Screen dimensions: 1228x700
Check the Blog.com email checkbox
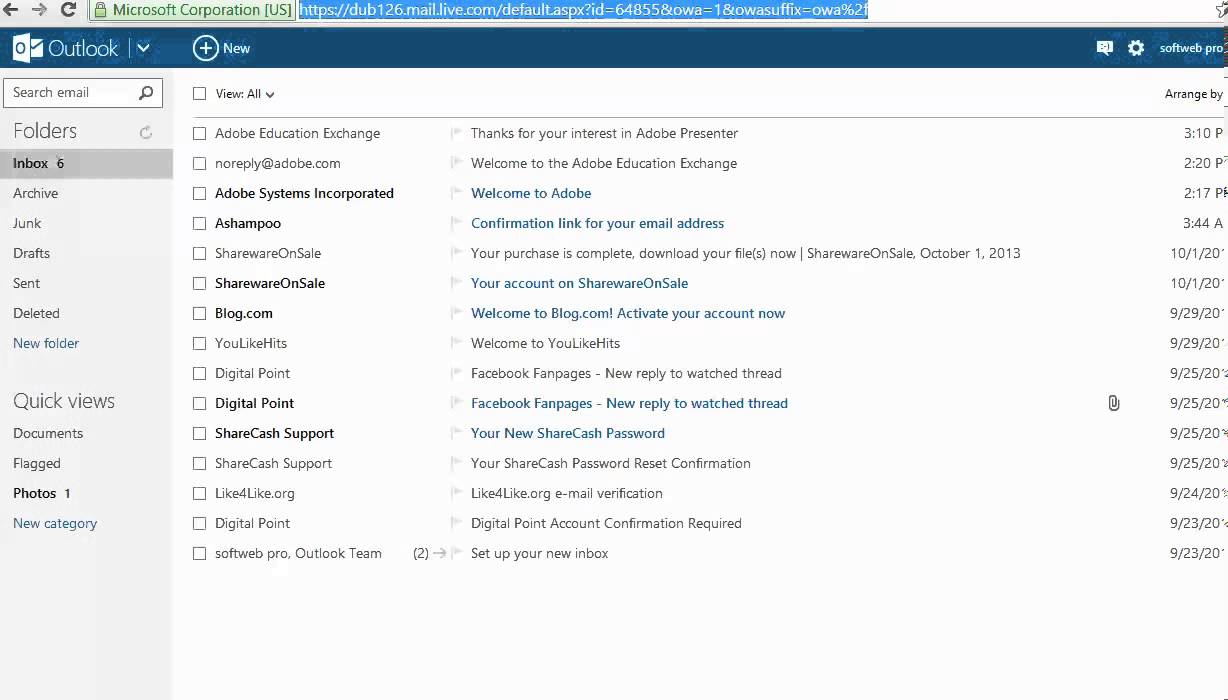click(200, 313)
